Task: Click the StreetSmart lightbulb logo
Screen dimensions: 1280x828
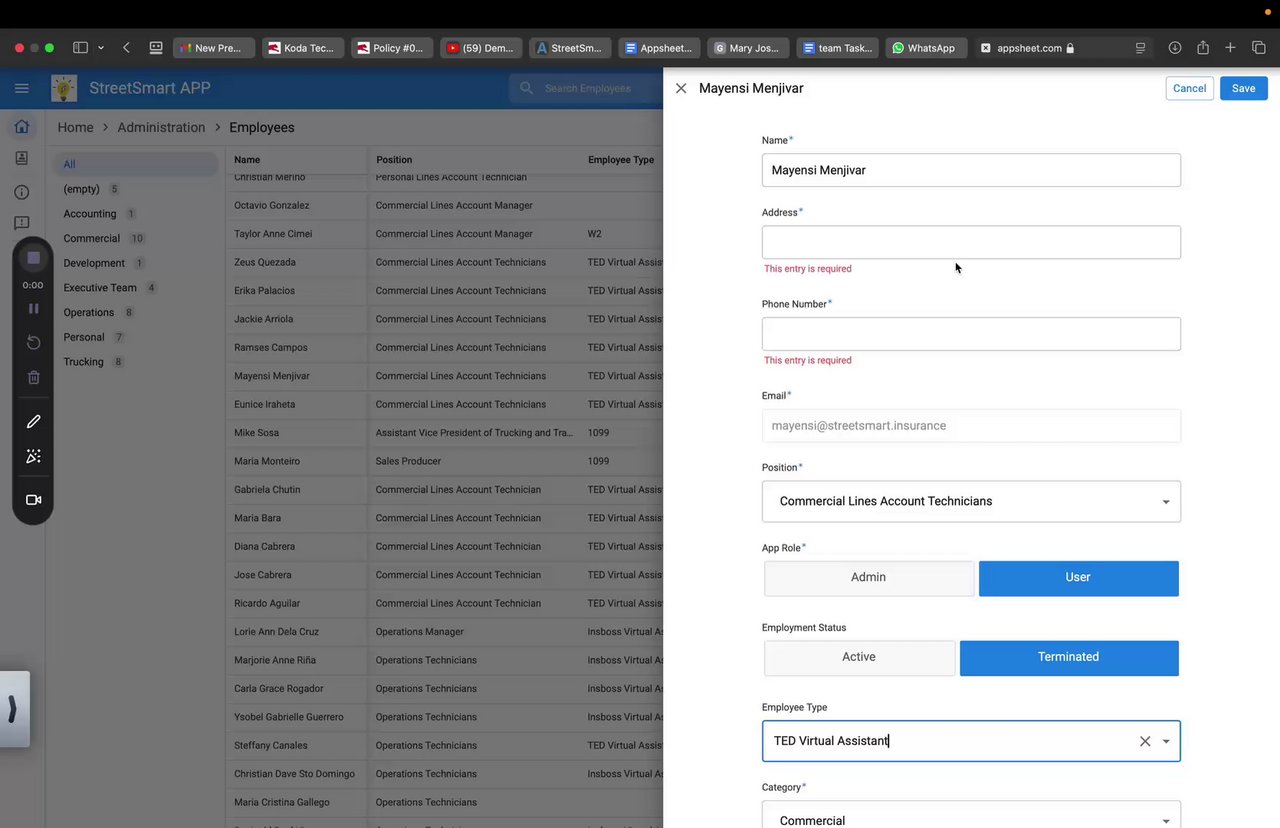Action: pos(64,88)
